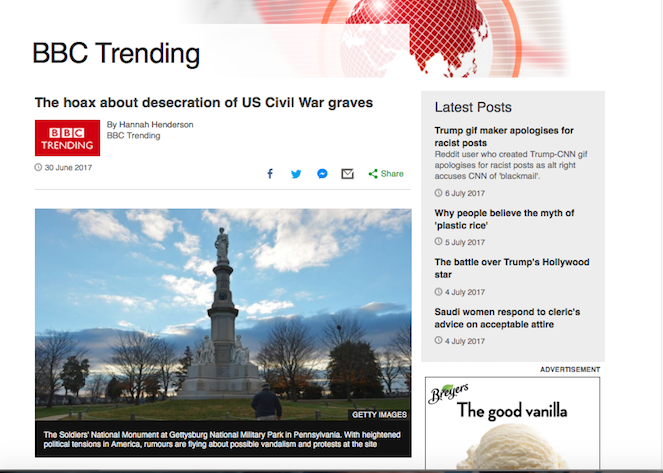Open the Breyers 'The good vanilla' advertisement

[x=512, y=423]
